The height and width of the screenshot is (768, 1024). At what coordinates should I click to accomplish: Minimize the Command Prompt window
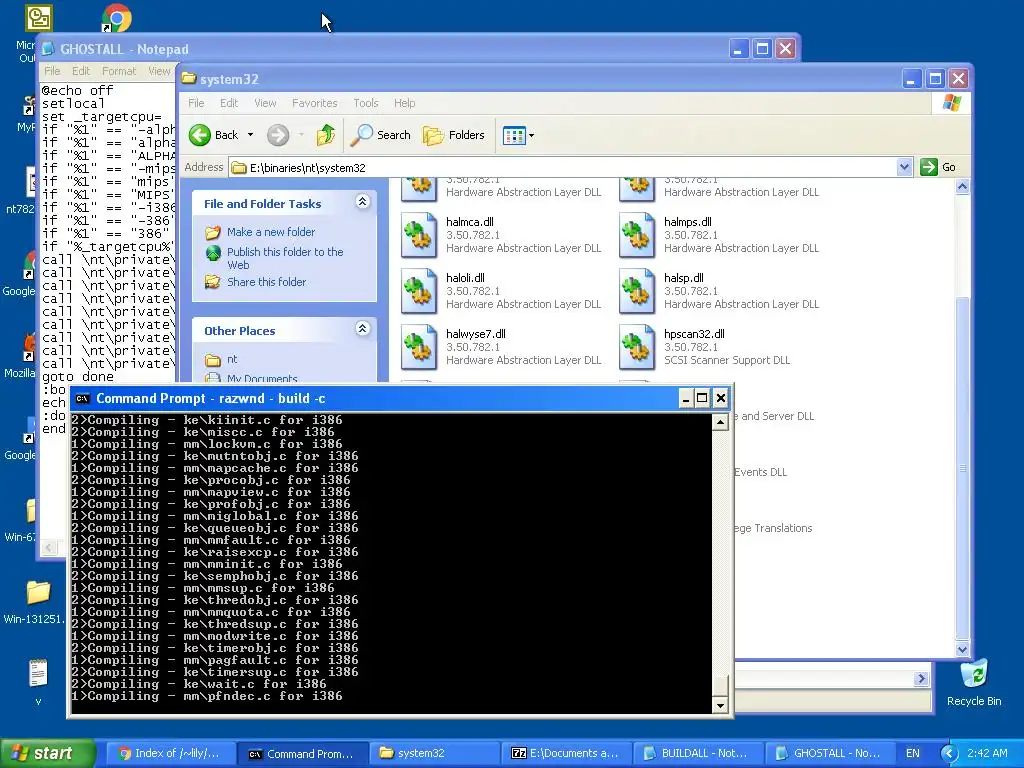(x=686, y=398)
